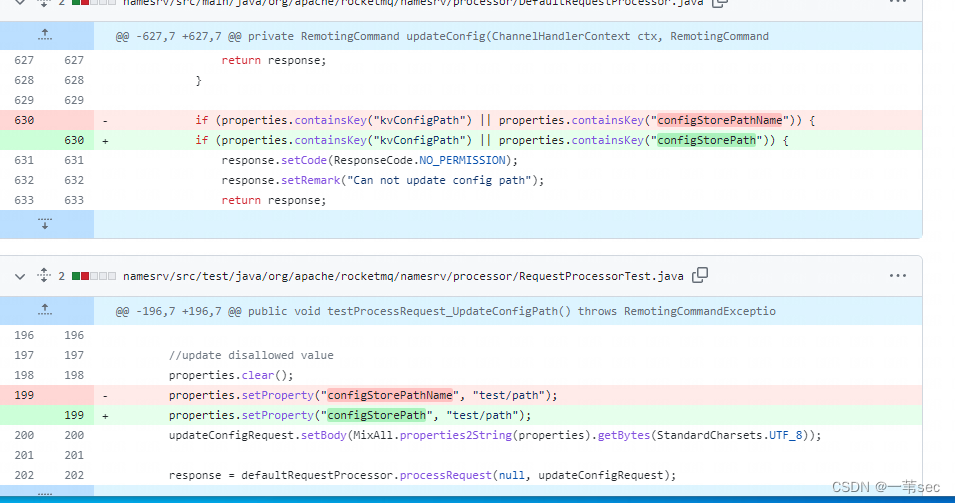Image resolution: width=955 pixels, height=503 pixels.
Task: Click "return response;" on line 627
Action: tap(273, 60)
